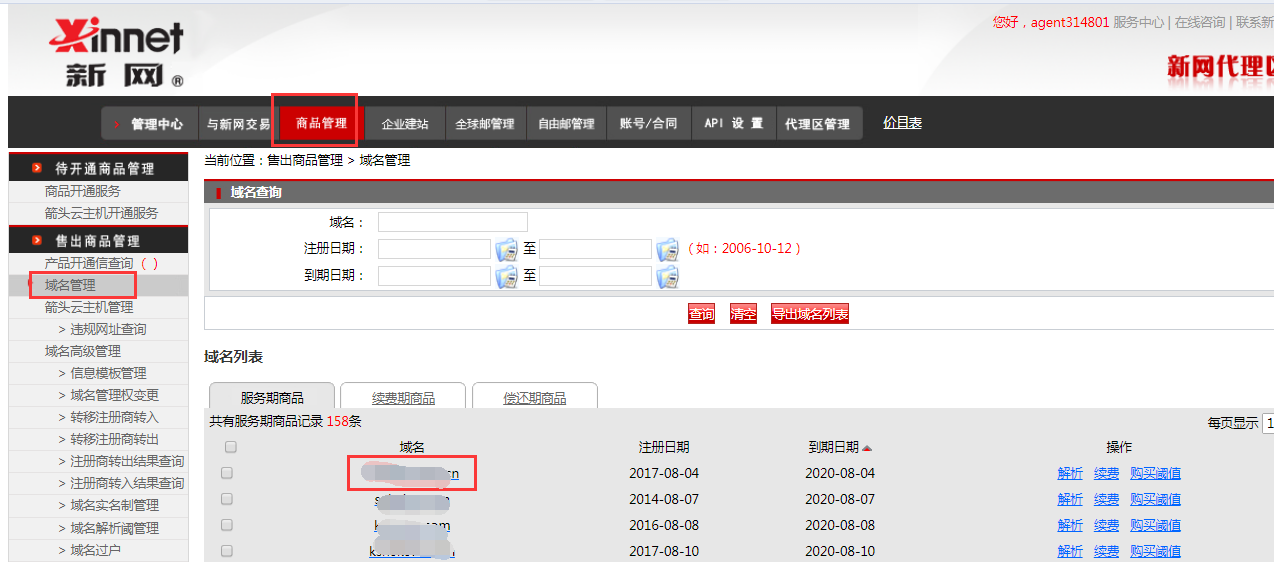1274x562 pixels.
Task: Open calendar for 注册日期 end date
Action: 667,249
